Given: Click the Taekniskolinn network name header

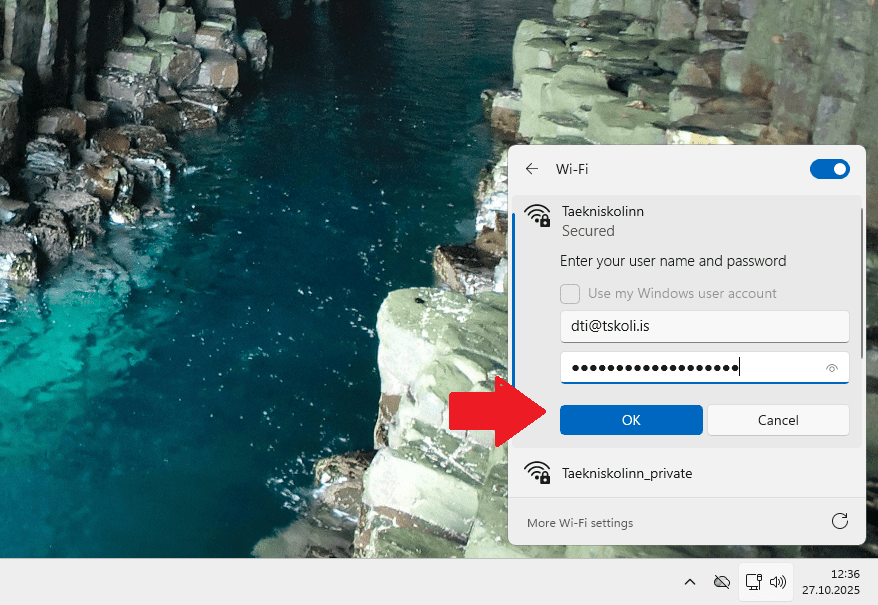Looking at the screenshot, I should point(603,211).
